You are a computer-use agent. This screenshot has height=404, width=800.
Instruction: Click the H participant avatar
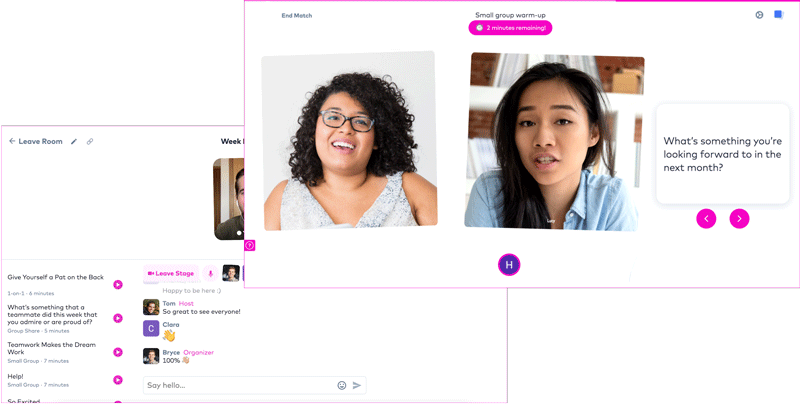click(x=509, y=265)
